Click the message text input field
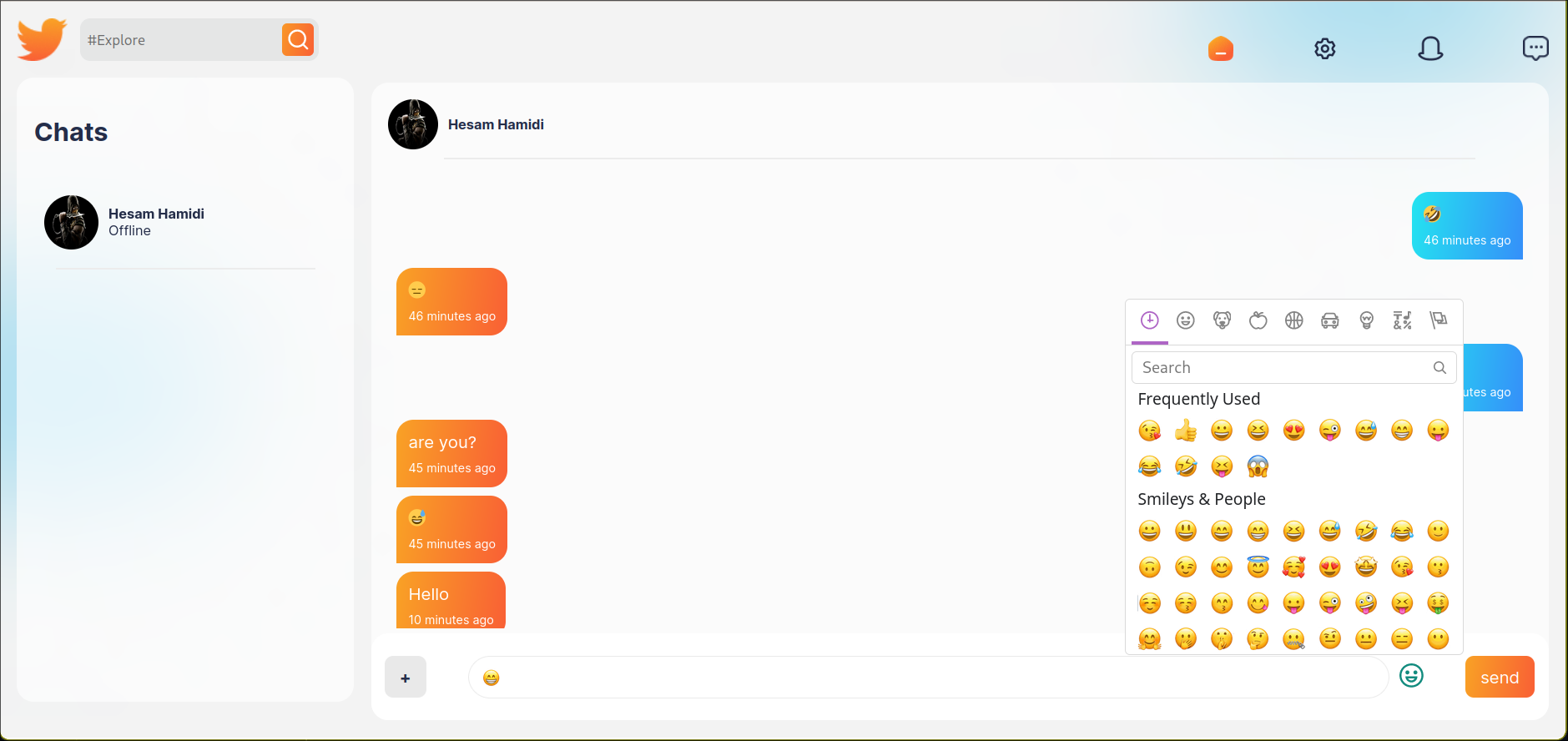 click(x=928, y=677)
